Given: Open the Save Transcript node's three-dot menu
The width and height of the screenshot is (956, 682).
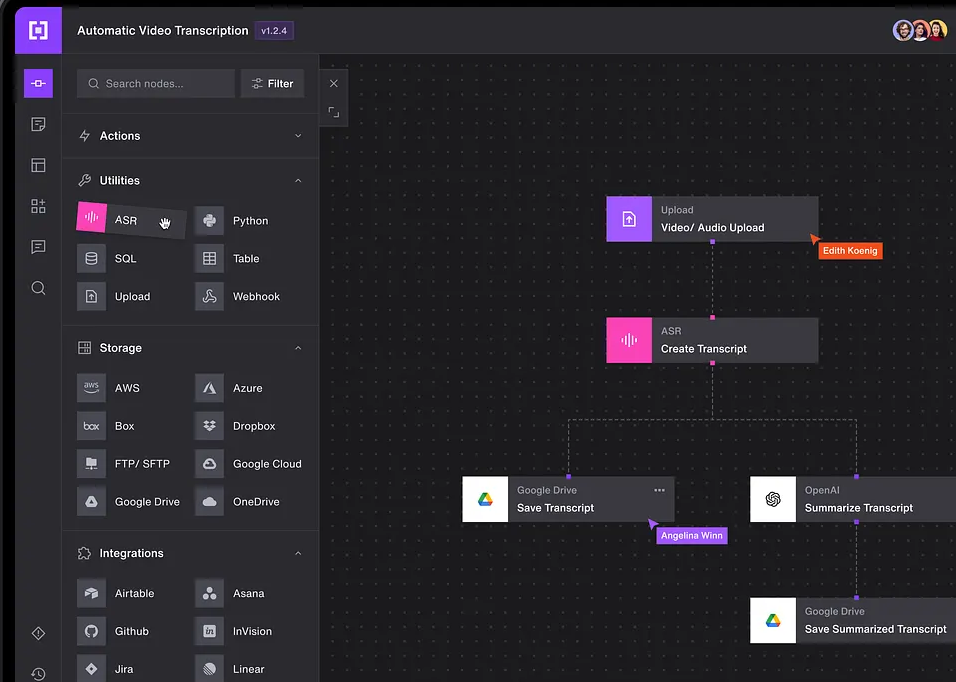Looking at the screenshot, I should click(x=659, y=490).
